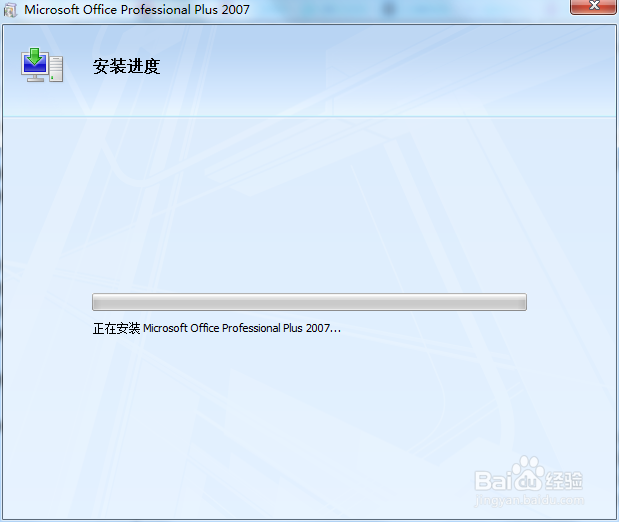Click the Microsoft Office Professional Plus 2007 window title
This screenshot has width=619, height=522.
137,10
